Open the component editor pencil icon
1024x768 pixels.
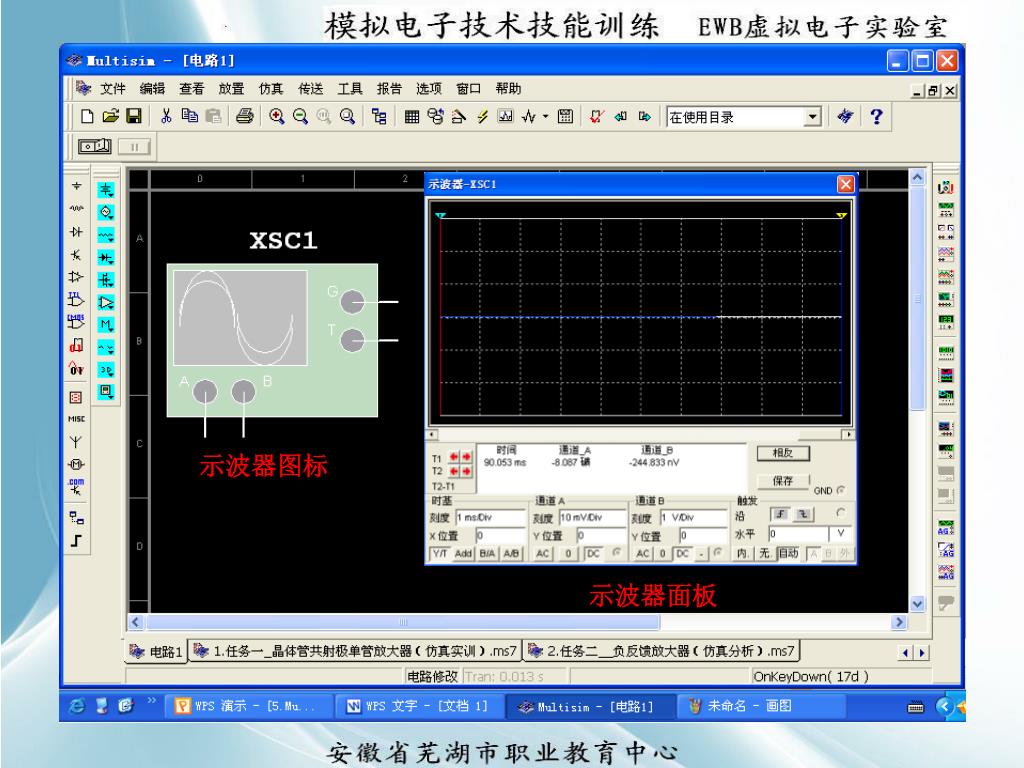[x=458, y=116]
